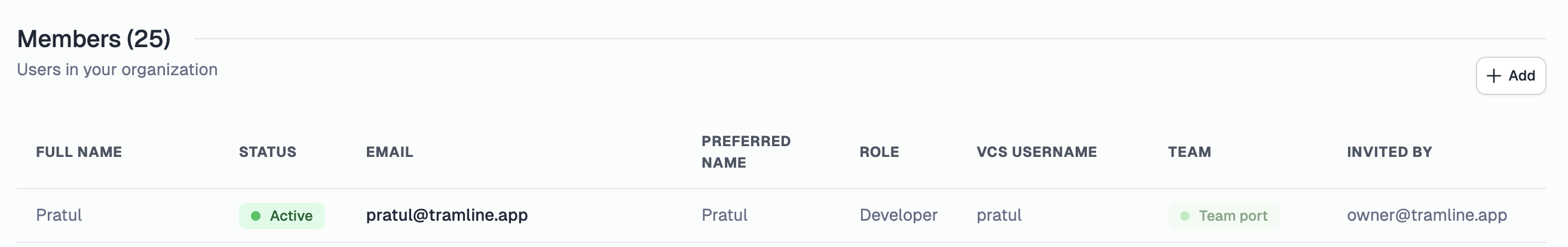Click the Full Name column header

pyautogui.click(x=79, y=152)
